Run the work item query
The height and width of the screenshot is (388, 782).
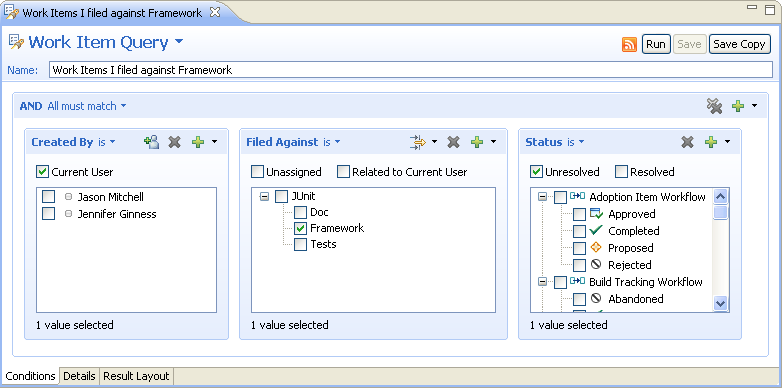(656, 44)
